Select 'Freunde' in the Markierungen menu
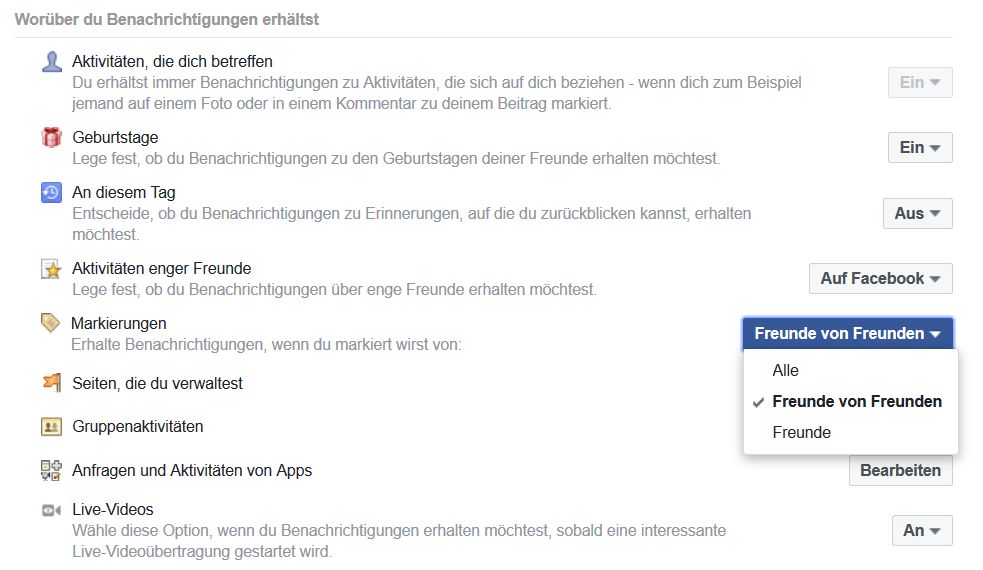The width and height of the screenshot is (983, 570). pyautogui.click(x=801, y=432)
